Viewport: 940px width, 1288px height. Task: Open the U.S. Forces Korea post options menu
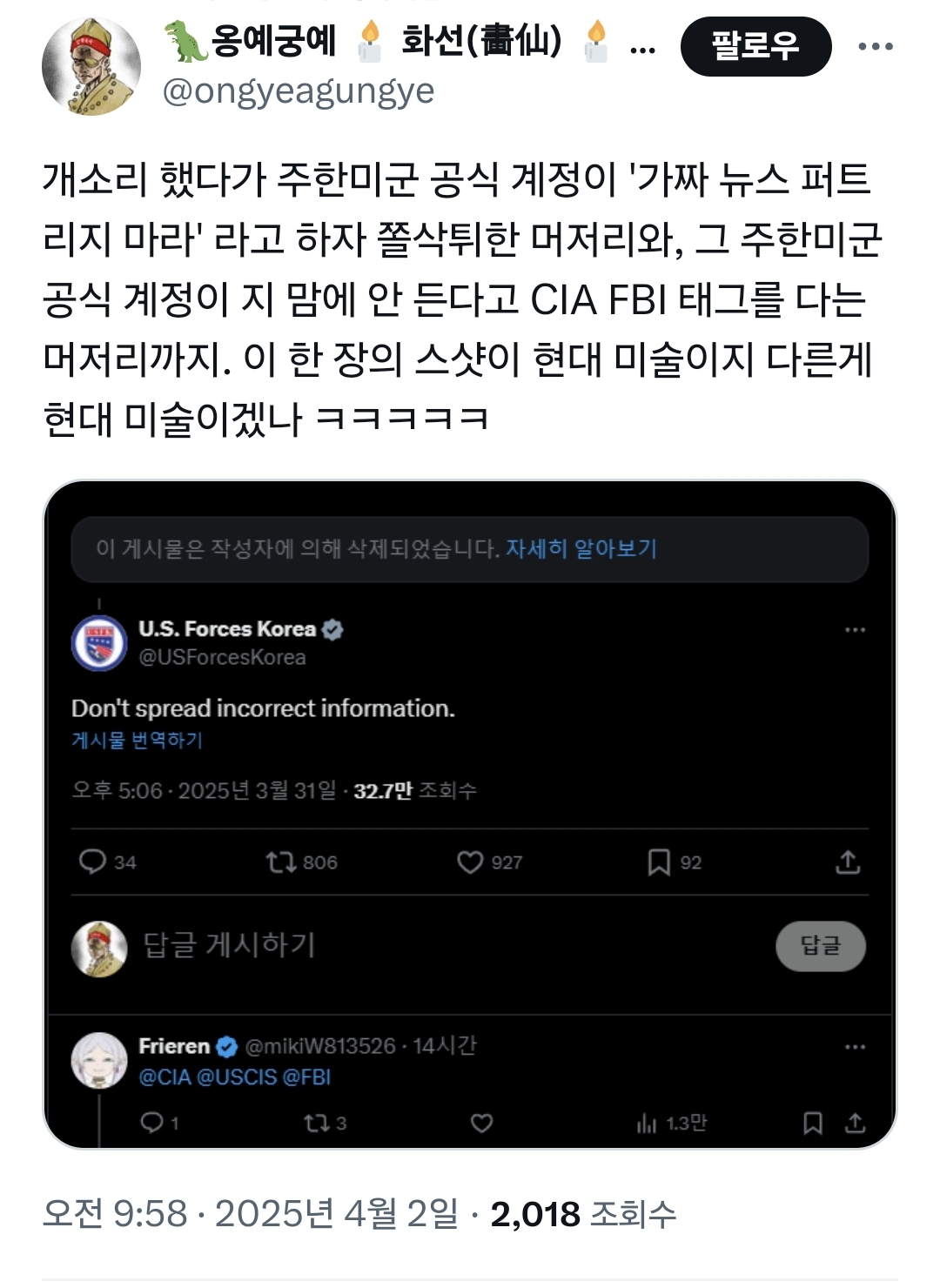(x=855, y=629)
